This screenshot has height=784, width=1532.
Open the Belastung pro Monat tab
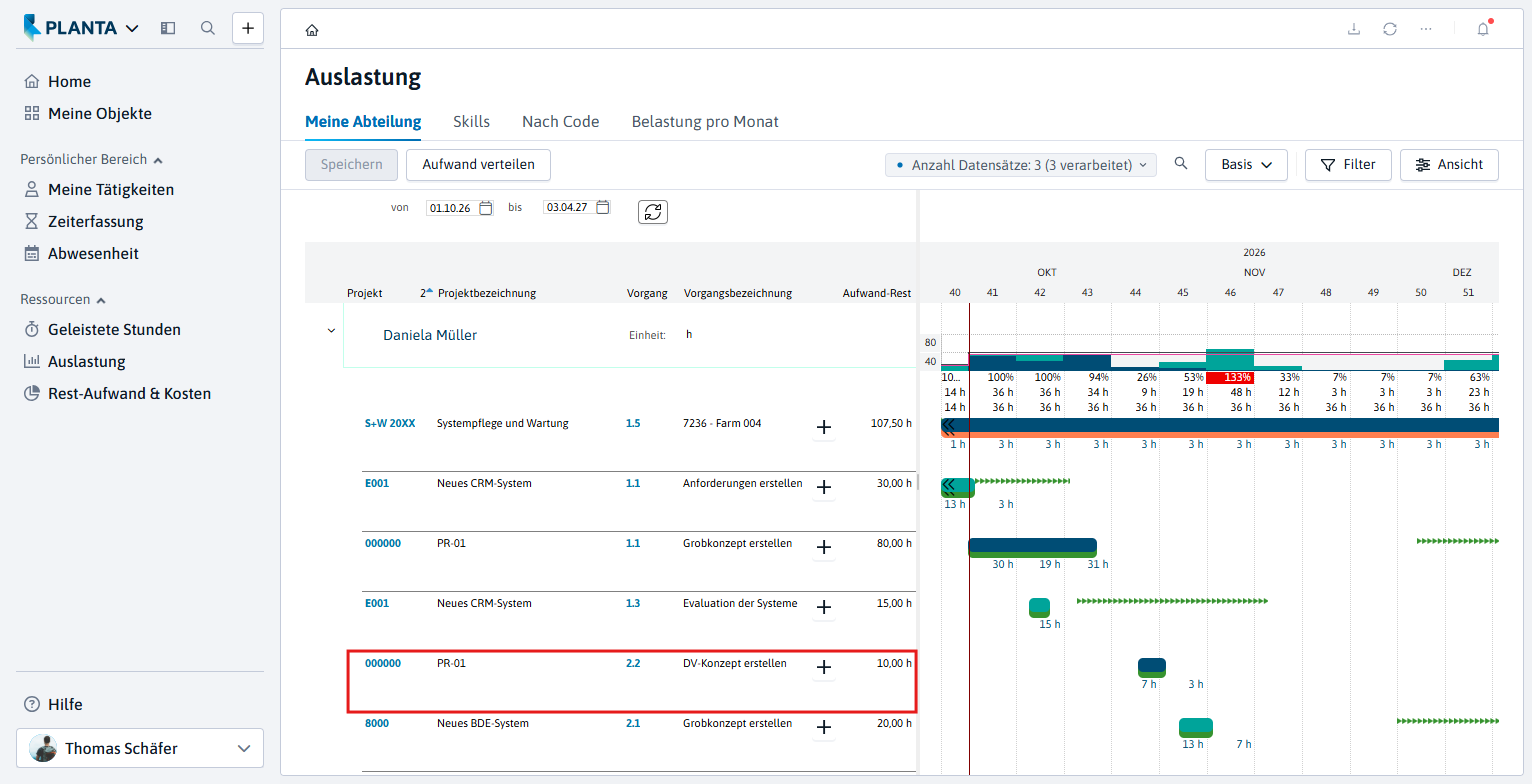pyautogui.click(x=705, y=122)
